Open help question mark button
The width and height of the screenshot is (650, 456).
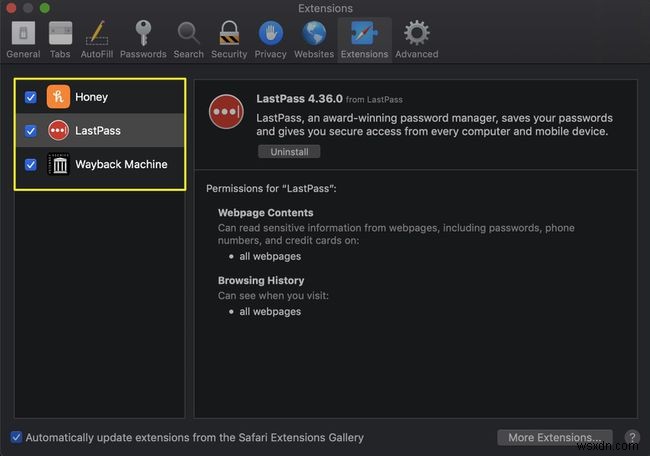click(632, 437)
